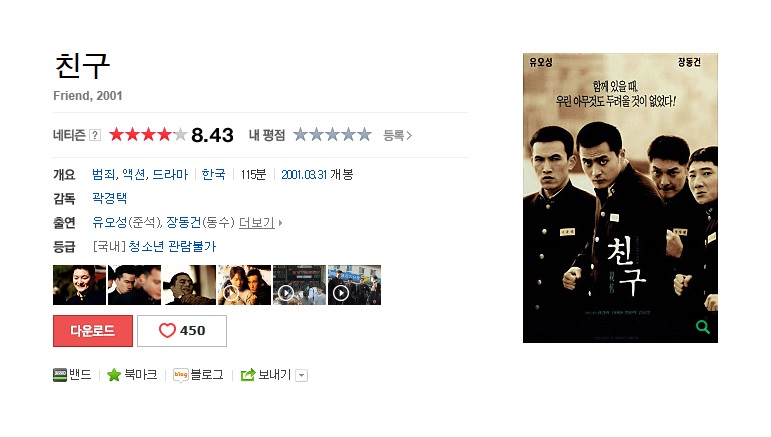This screenshot has width=771, height=437.
Task: Toggle the heart like button showing 450
Action: tap(182, 331)
